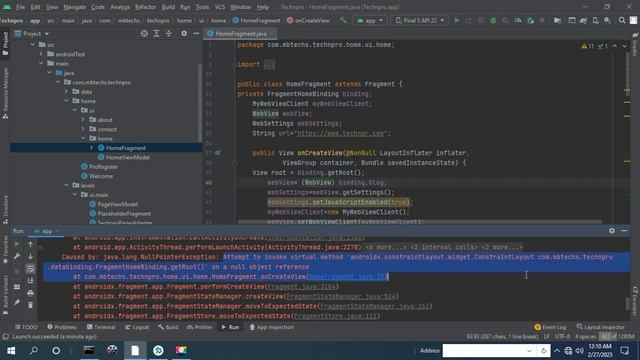The width and height of the screenshot is (640, 360).
Task: Open the Pixel 5 API device dropdown
Action: pos(420,20)
